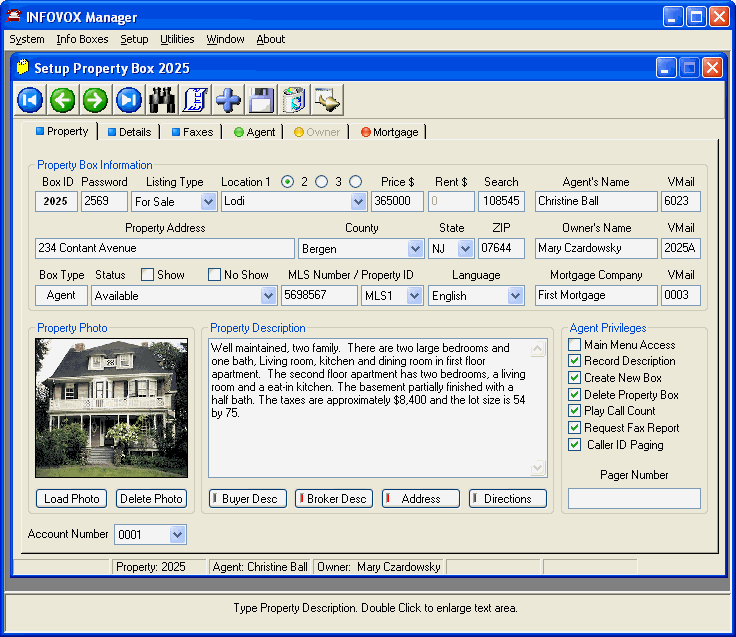Image resolution: width=736 pixels, height=637 pixels.
Task: Toggle Caller ID Paging checkbox
Action: (x=575, y=445)
